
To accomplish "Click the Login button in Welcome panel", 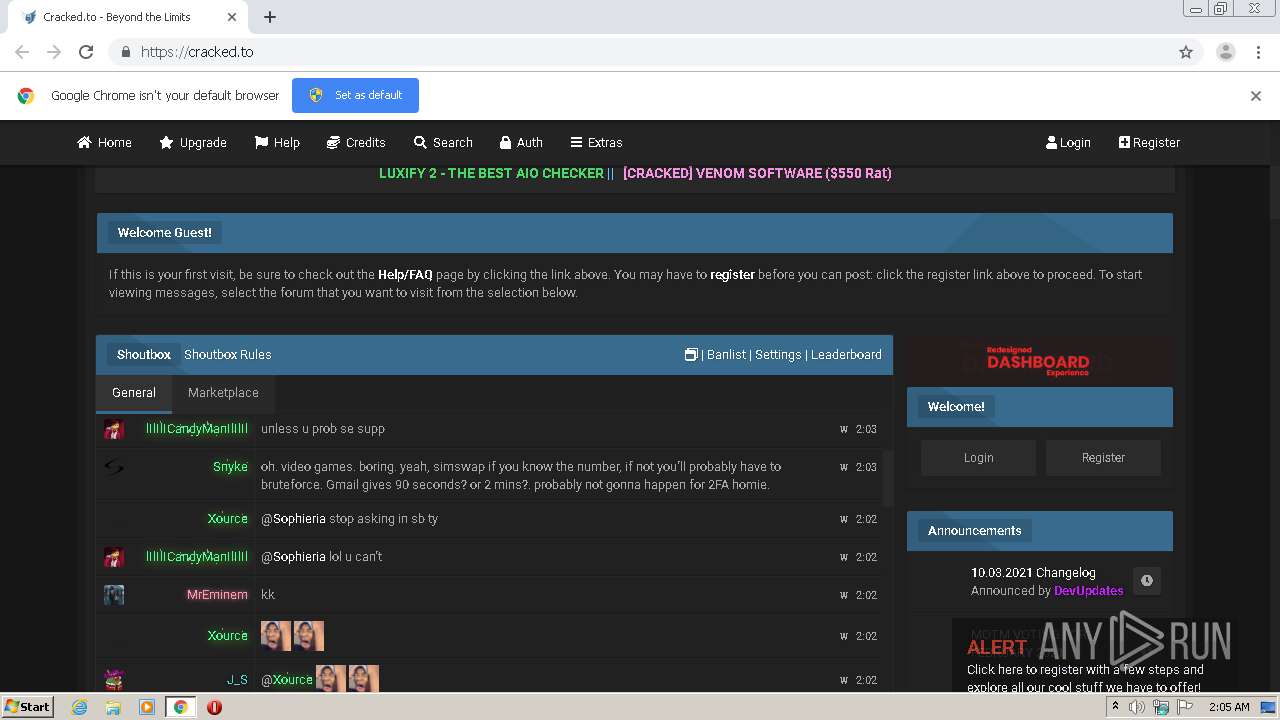I will pos(978,457).
